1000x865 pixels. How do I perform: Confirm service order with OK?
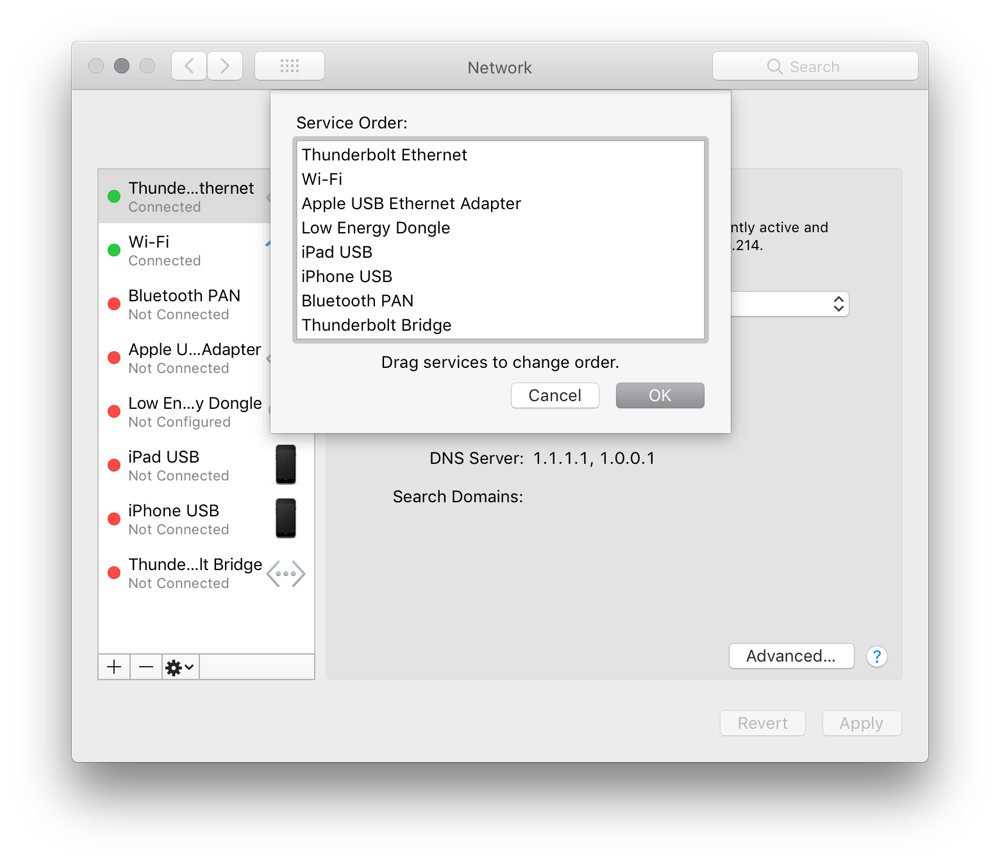(x=660, y=396)
